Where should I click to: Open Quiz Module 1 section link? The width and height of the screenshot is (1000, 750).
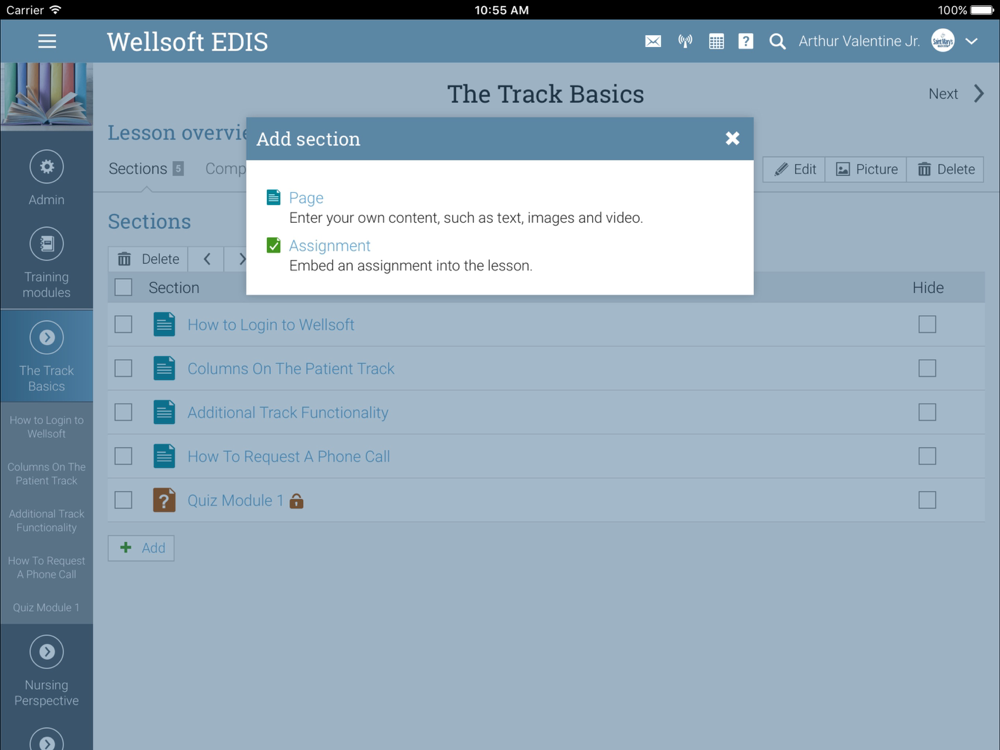click(235, 501)
